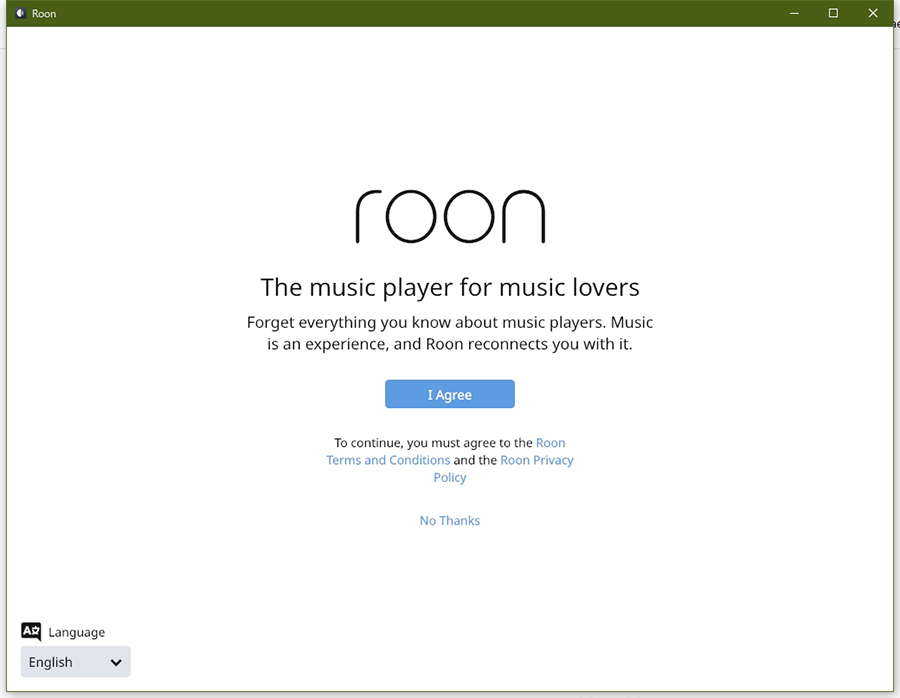Maximize the Roon window
The width and height of the screenshot is (900, 698).
(833, 13)
